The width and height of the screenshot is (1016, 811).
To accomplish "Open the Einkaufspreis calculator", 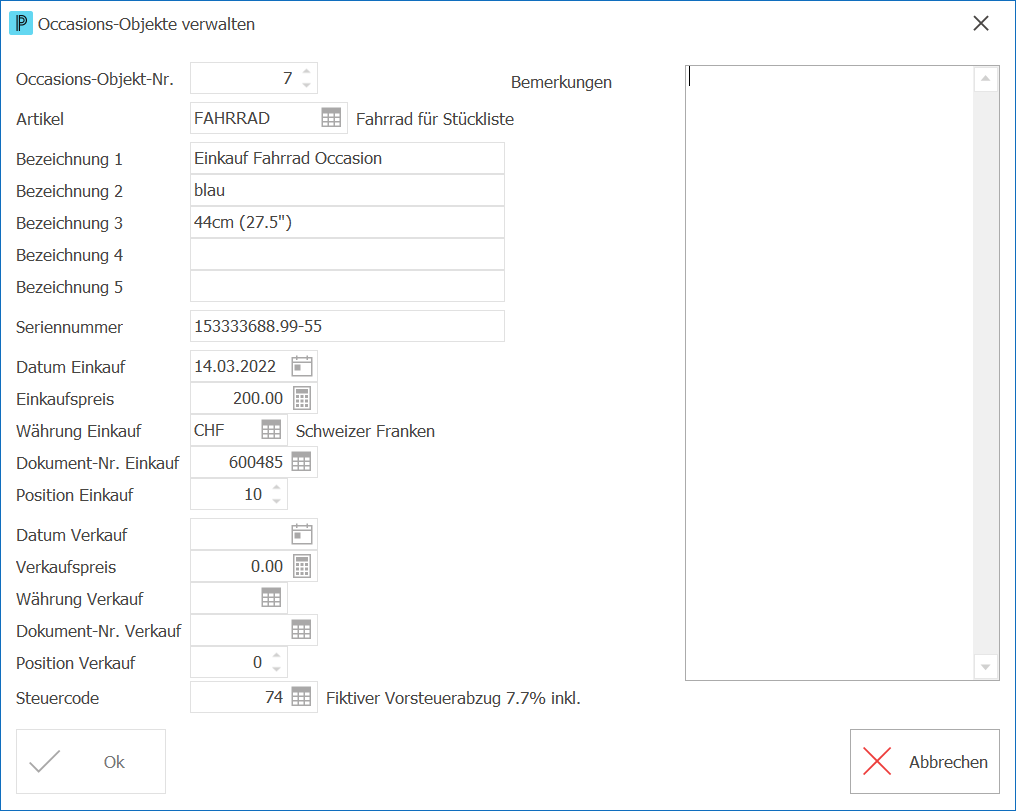I will 302,398.
